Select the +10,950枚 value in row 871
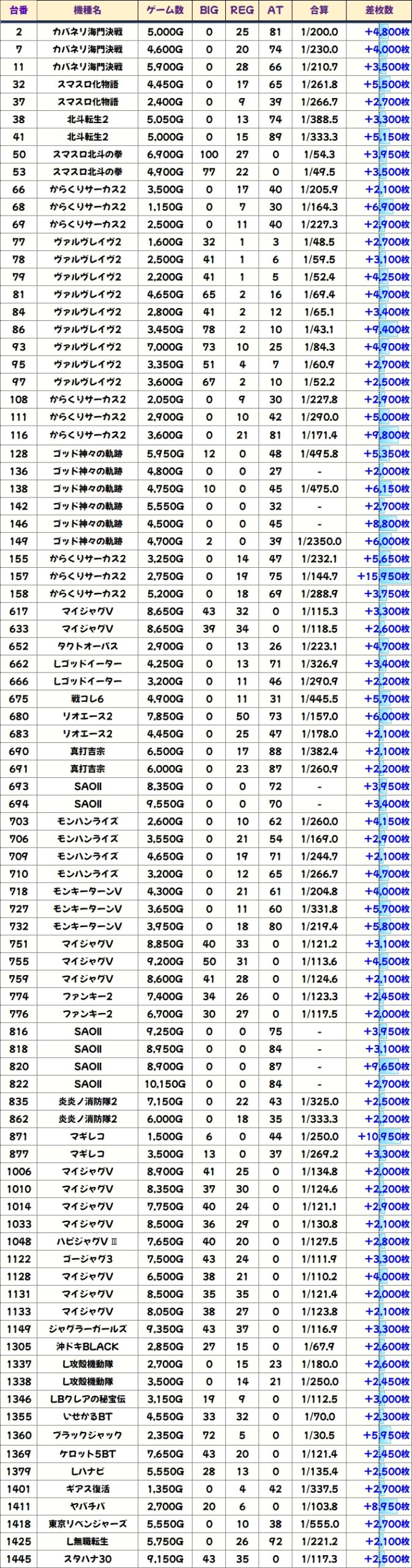Screen dimensions: 412x1568 (384, 1137)
